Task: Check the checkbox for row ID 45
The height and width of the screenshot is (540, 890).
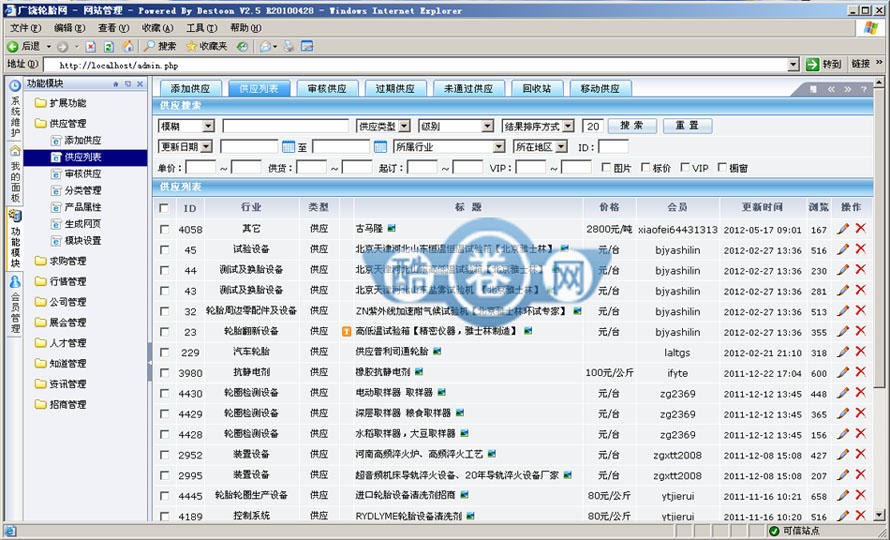Action: (164, 250)
